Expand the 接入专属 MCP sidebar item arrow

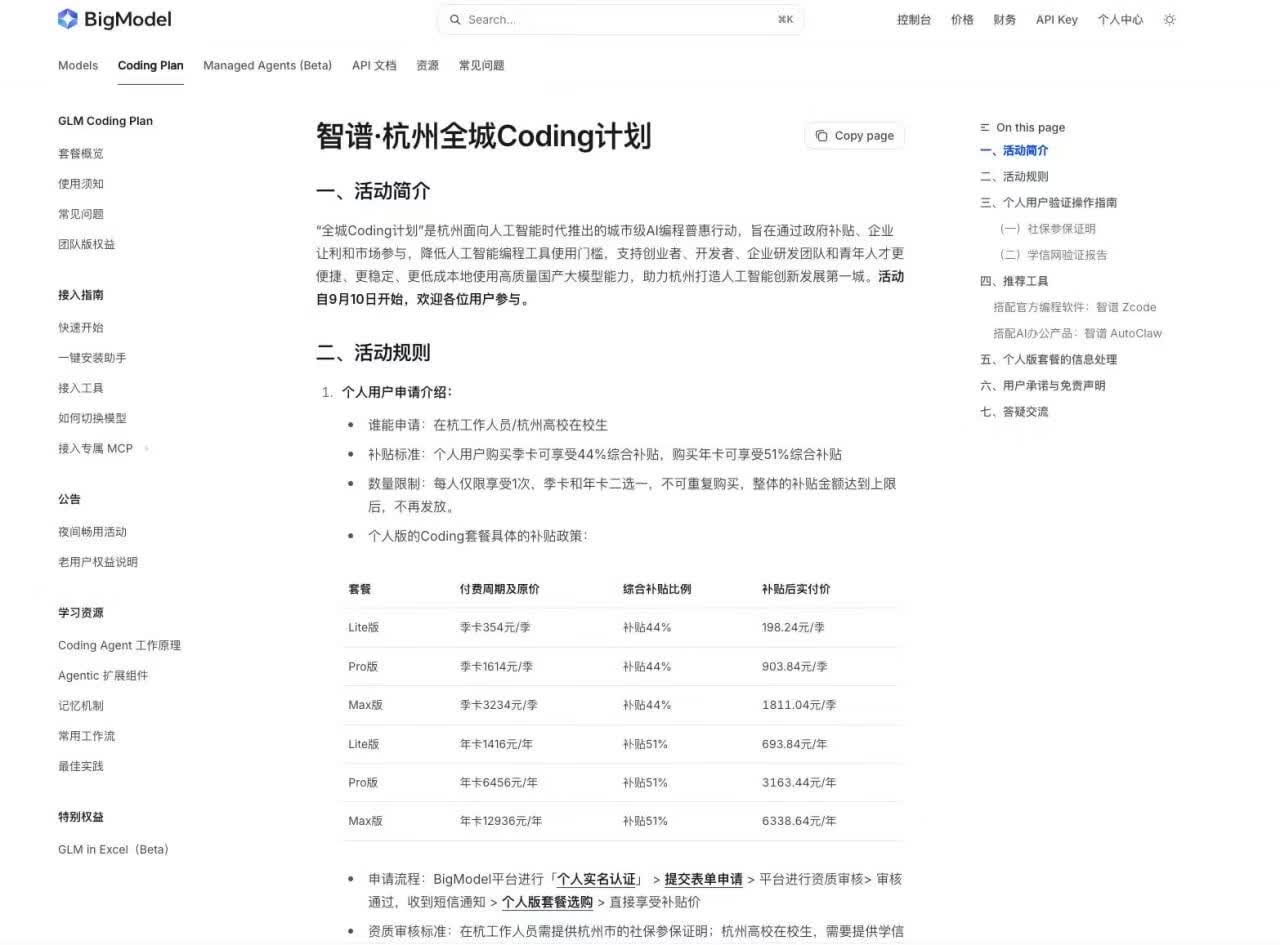coord(146,448)
